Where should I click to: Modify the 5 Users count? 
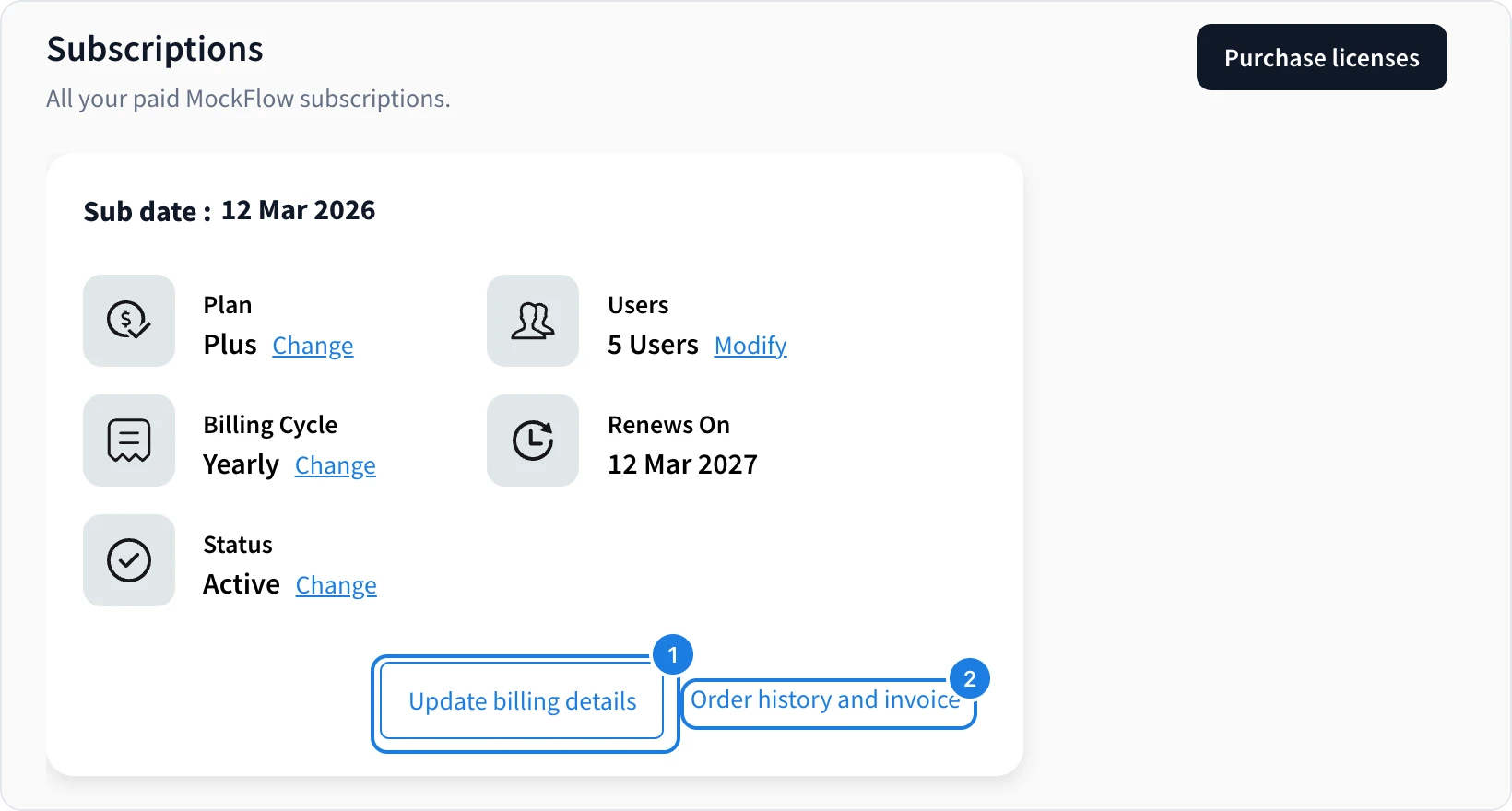coord(750,346)
